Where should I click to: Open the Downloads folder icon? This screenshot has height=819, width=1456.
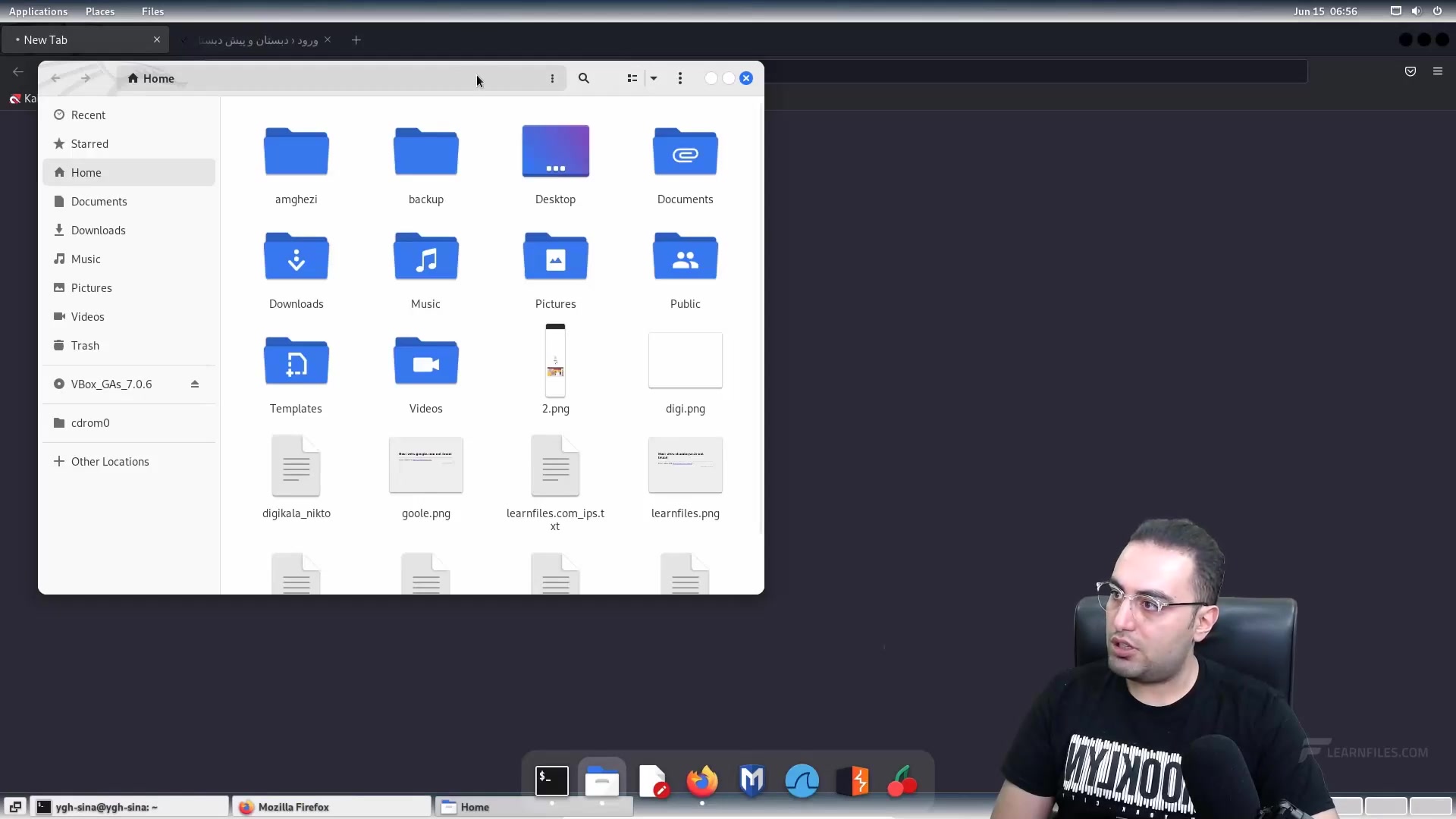click(x=296, y=258)
